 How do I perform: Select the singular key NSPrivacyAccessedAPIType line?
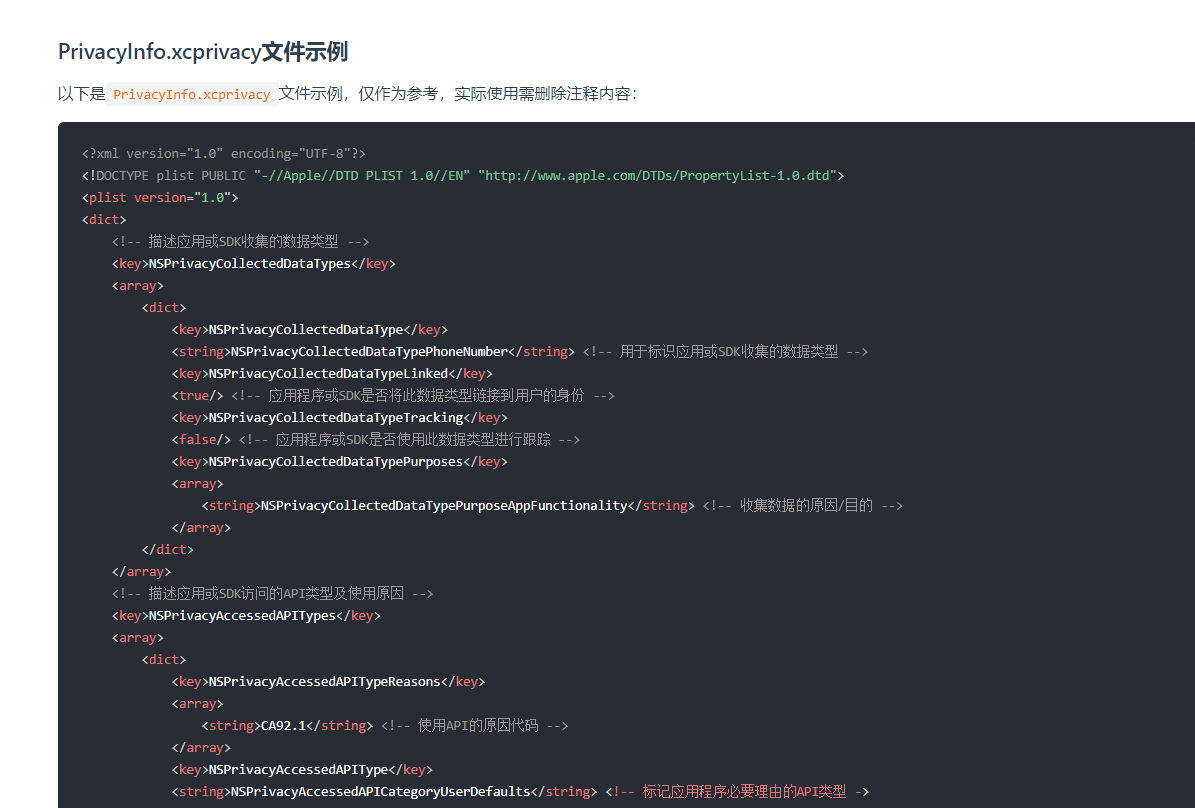click(302, 770)
